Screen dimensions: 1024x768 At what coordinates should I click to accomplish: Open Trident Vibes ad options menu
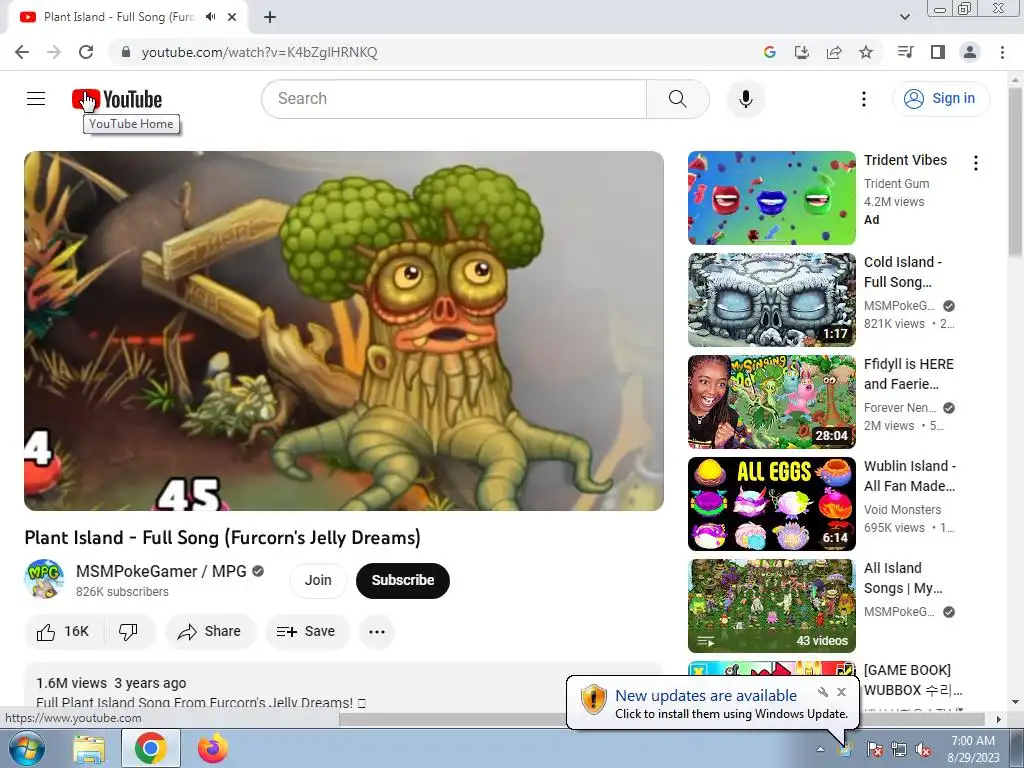pos(976,163)
